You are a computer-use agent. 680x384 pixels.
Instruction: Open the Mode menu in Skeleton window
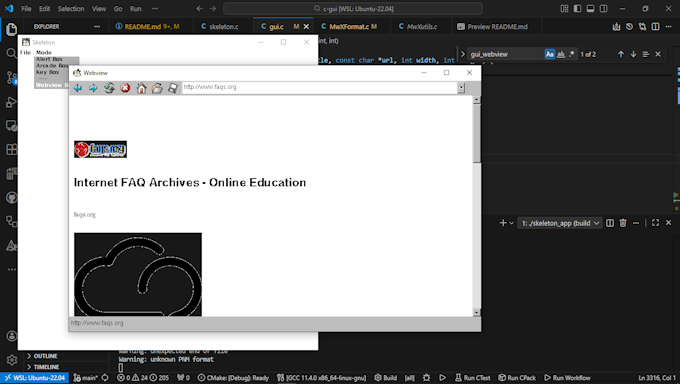pos(44,53)
